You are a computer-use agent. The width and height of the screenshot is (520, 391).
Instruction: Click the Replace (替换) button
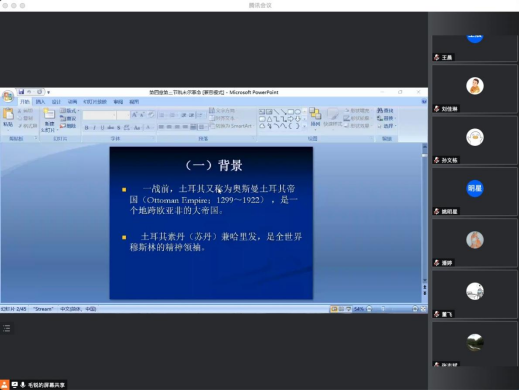pyautogui.click(x=385, y=118)
